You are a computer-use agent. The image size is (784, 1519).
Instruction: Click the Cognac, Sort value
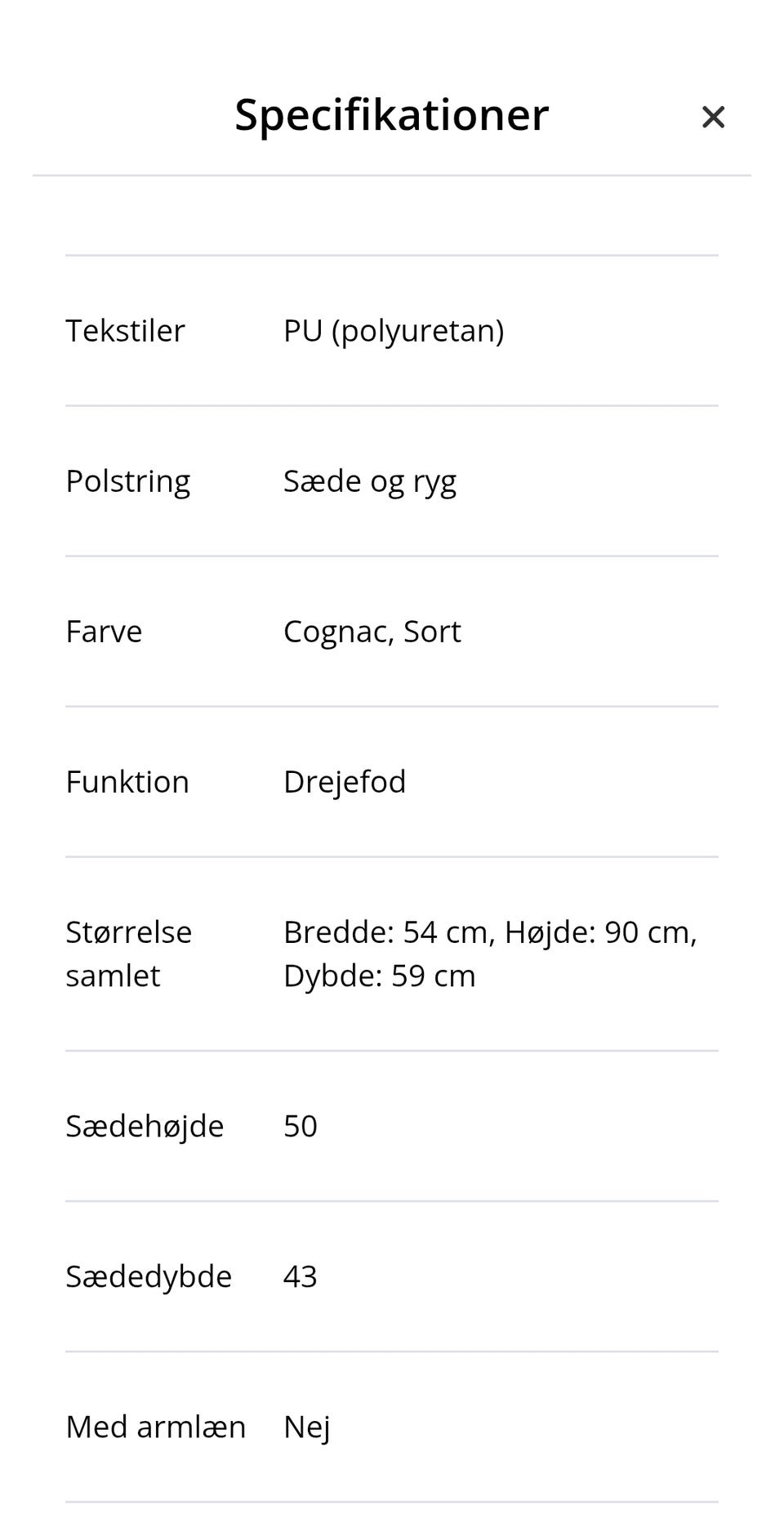372,631
